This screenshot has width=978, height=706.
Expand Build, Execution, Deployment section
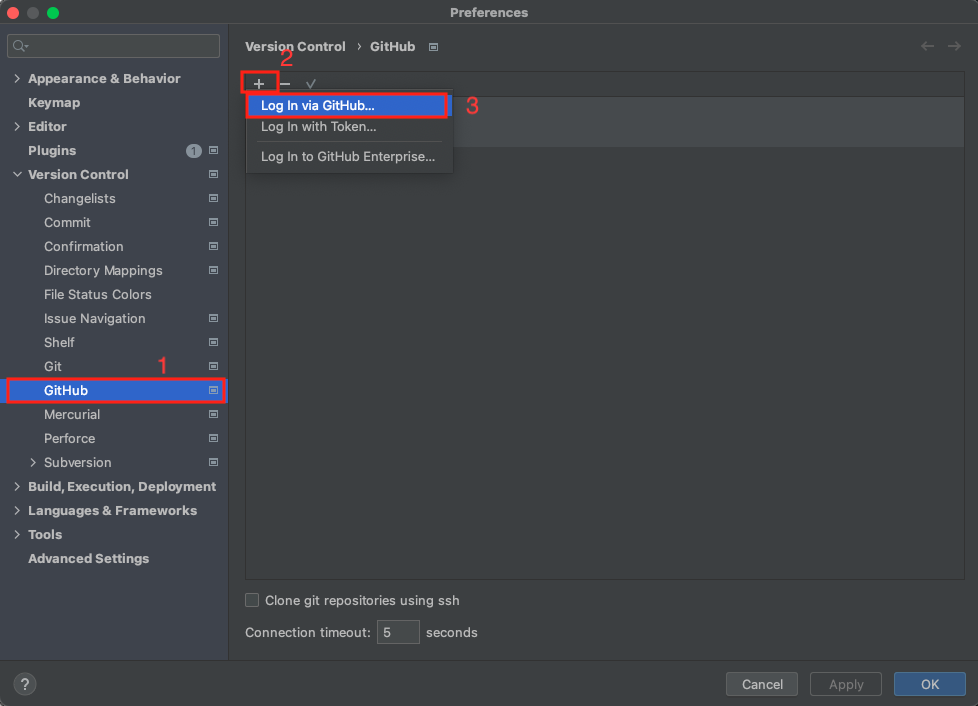[x=17, y=486]
